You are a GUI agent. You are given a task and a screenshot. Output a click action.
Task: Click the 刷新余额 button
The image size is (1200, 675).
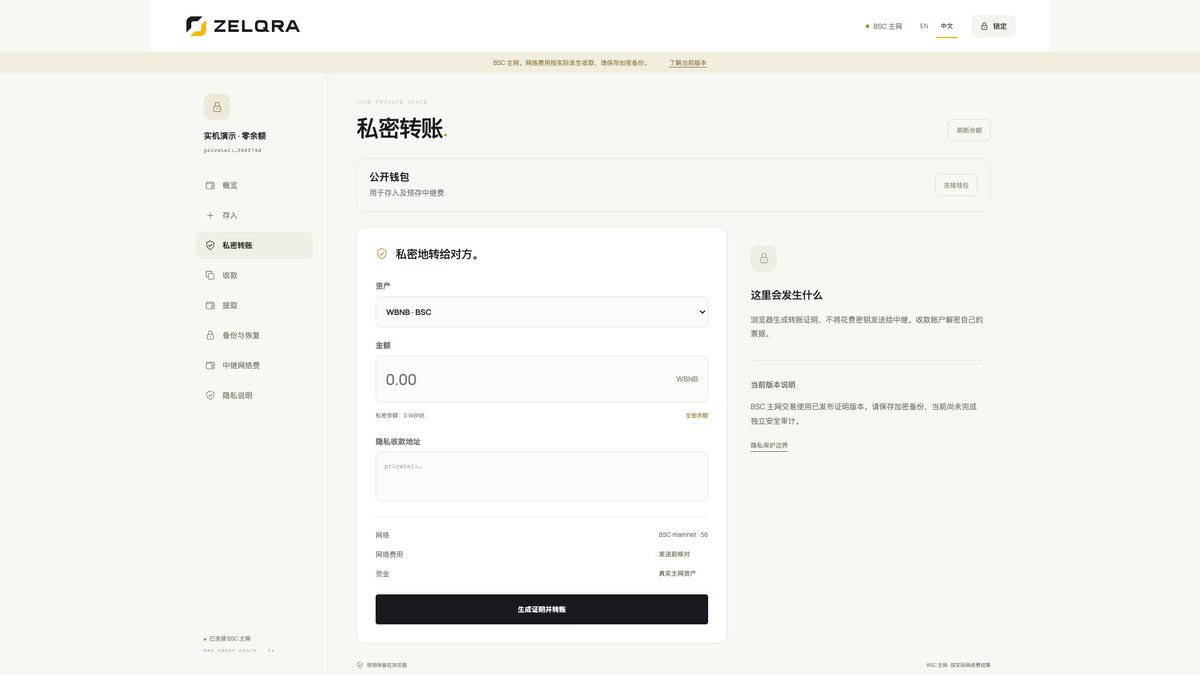coord(969,130)
